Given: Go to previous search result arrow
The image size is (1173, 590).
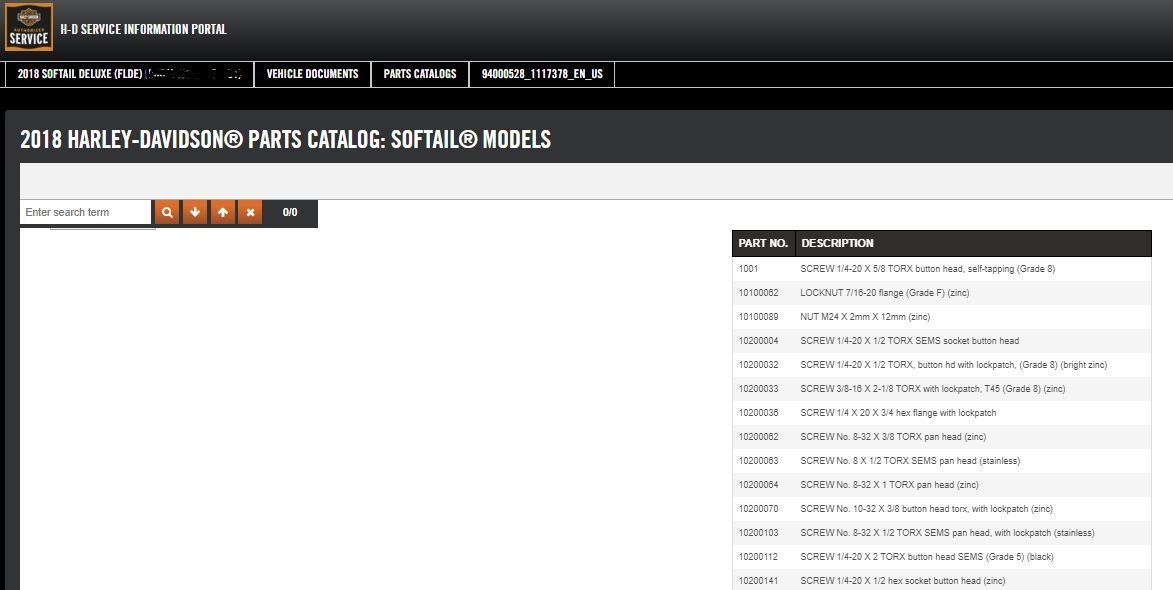Looking at the screenshot, I should coord(223,212).
